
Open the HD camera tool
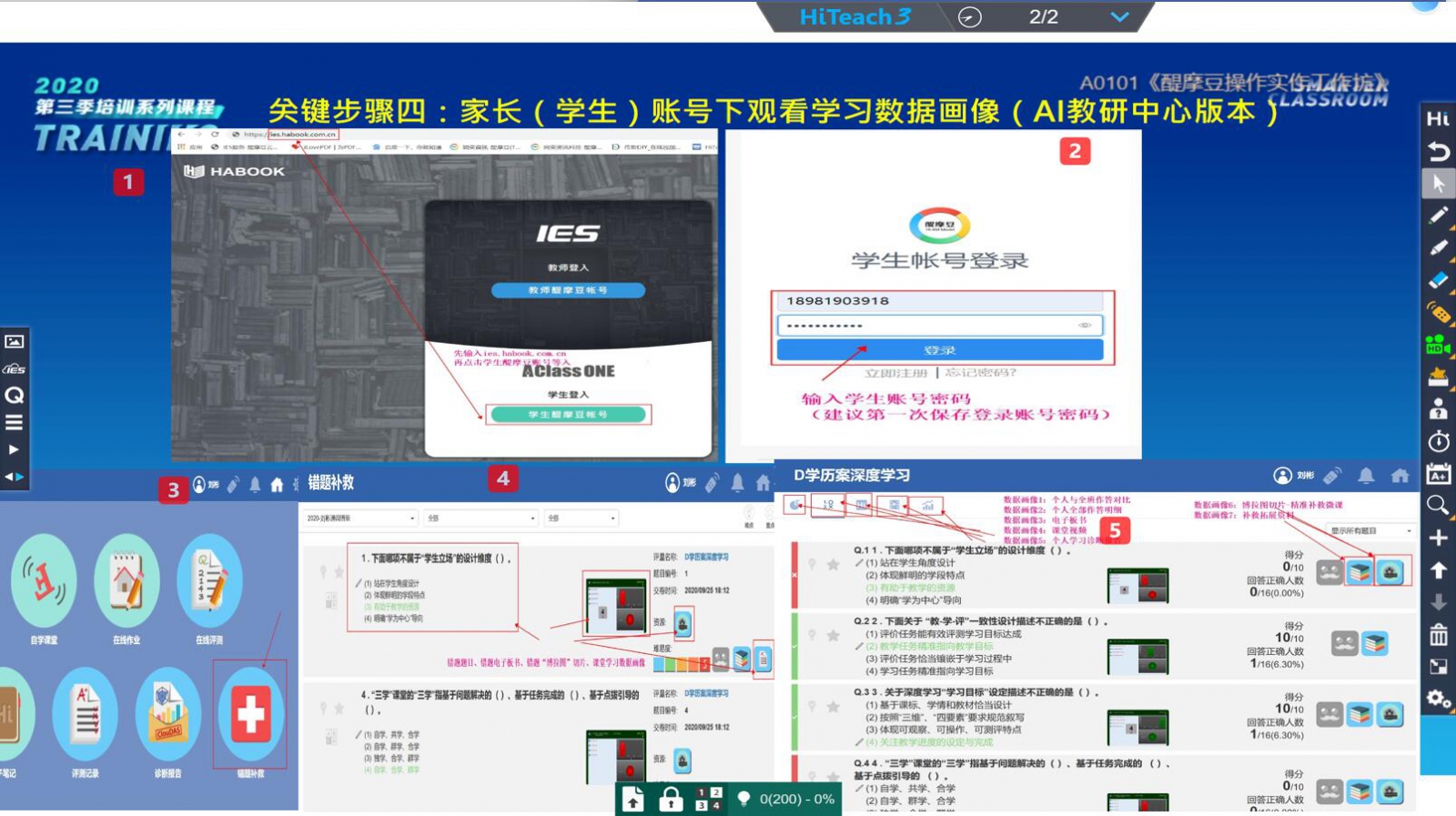[x=1438, y=346]
